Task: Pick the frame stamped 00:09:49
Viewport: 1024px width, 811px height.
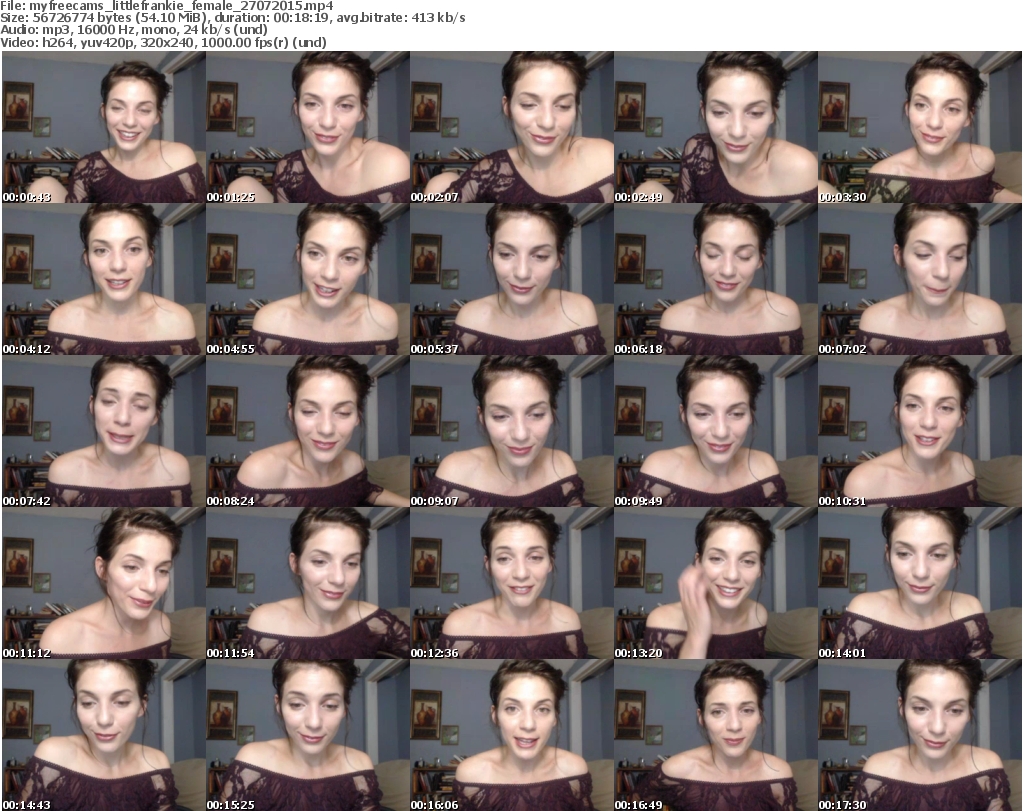Action: pyautogui.click(x=716, y=432)
